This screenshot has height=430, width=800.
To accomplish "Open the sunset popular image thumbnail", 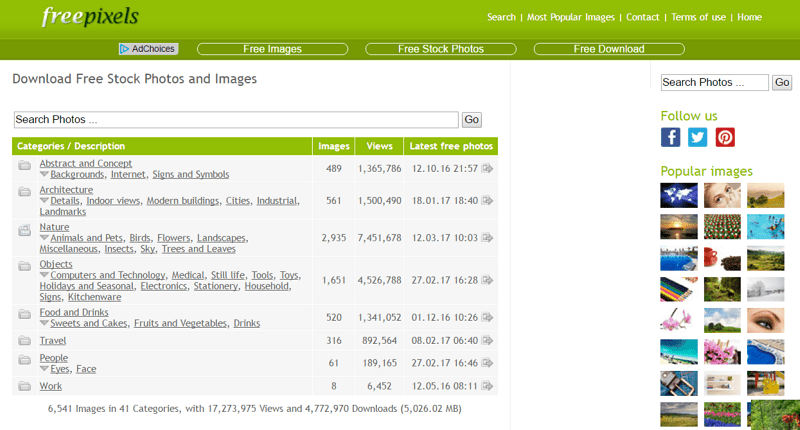I will pos(679,226).
